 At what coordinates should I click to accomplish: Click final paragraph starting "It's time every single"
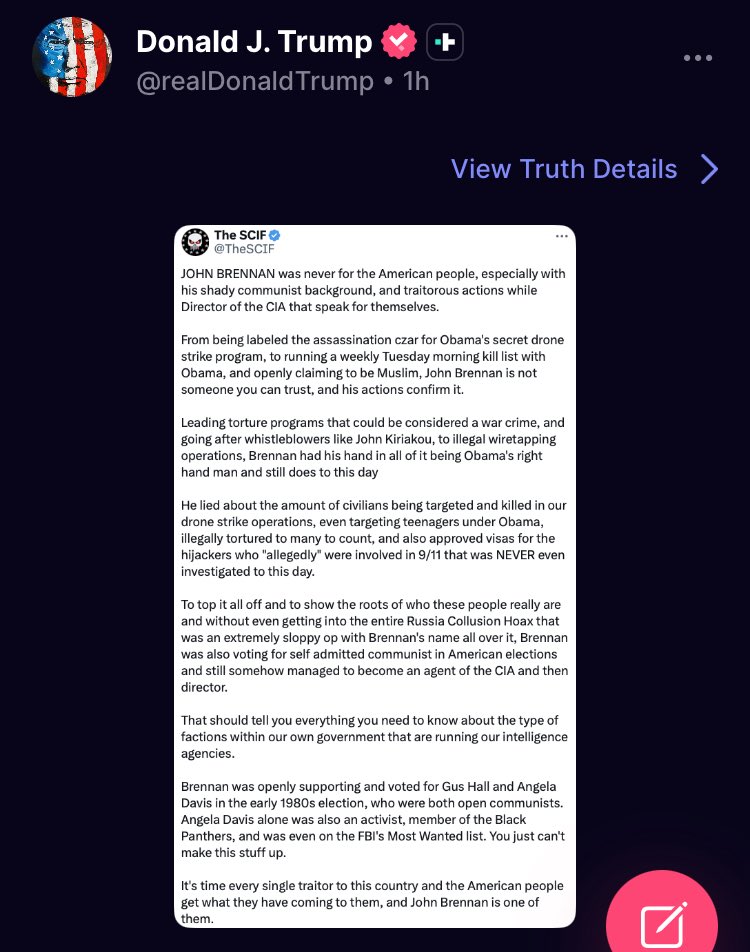[373, 904]
